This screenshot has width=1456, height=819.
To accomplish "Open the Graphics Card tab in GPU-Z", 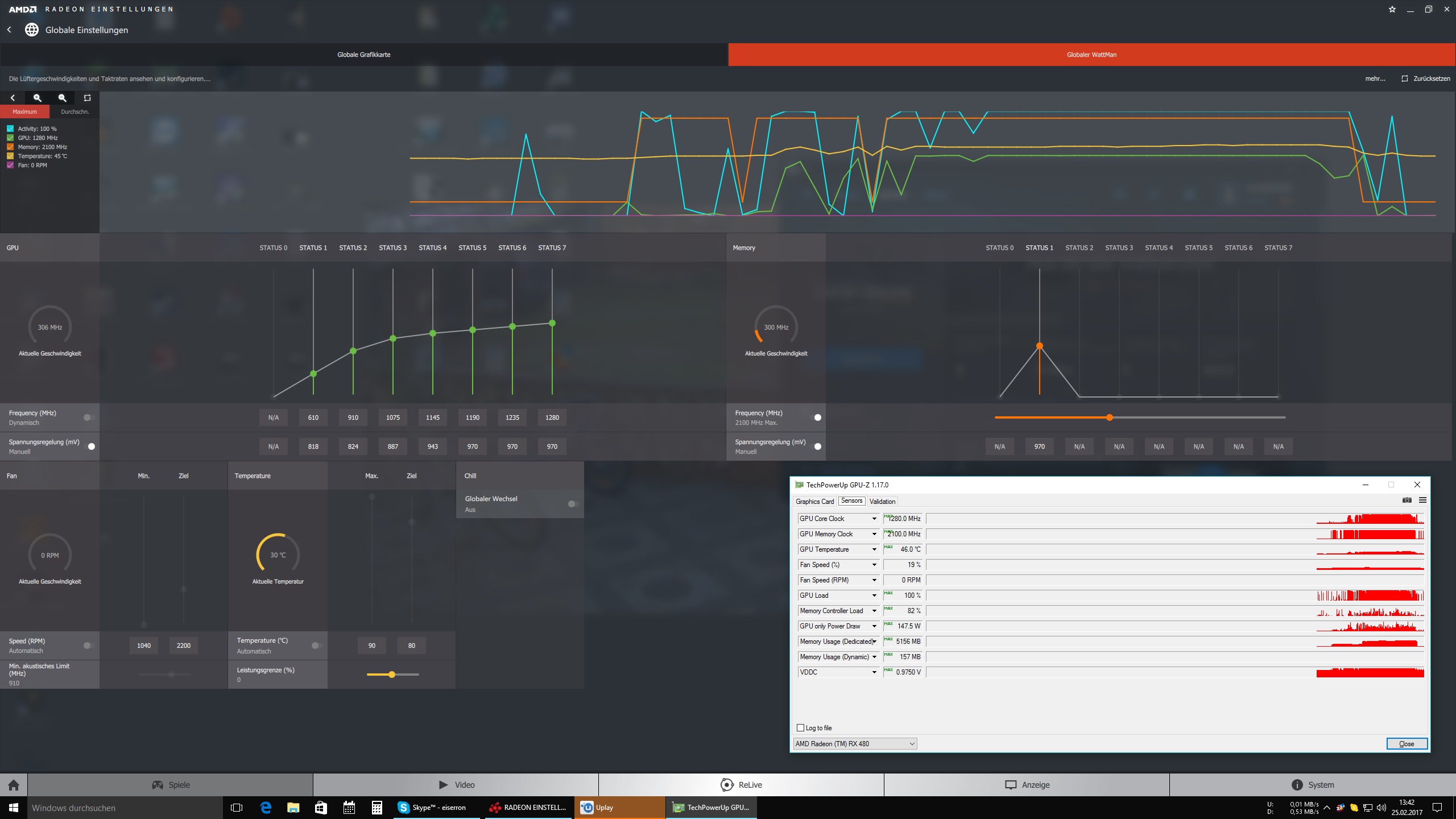I will (x=814, y=502).
